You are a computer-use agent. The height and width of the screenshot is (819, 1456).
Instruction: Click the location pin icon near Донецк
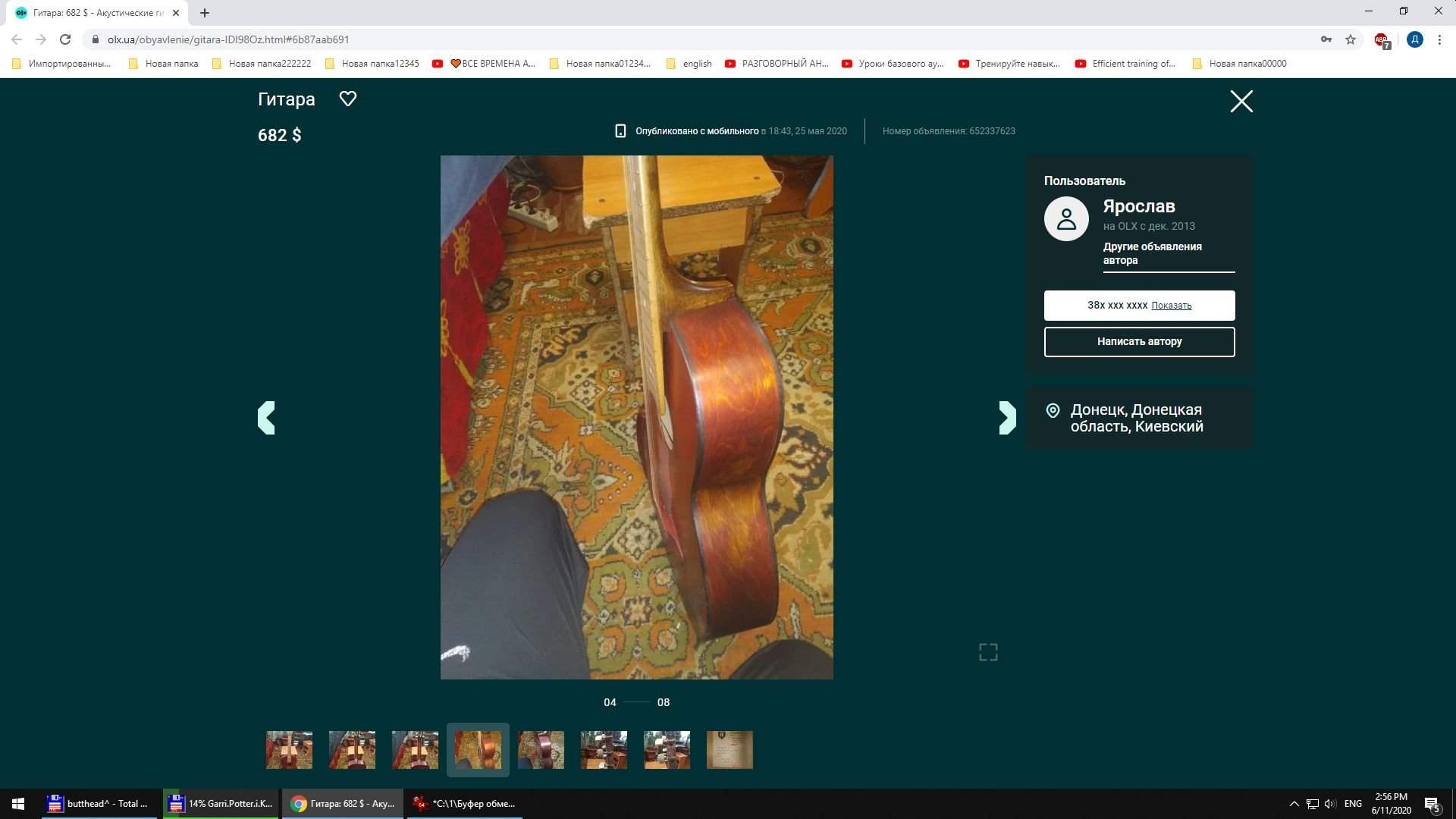1053,411
